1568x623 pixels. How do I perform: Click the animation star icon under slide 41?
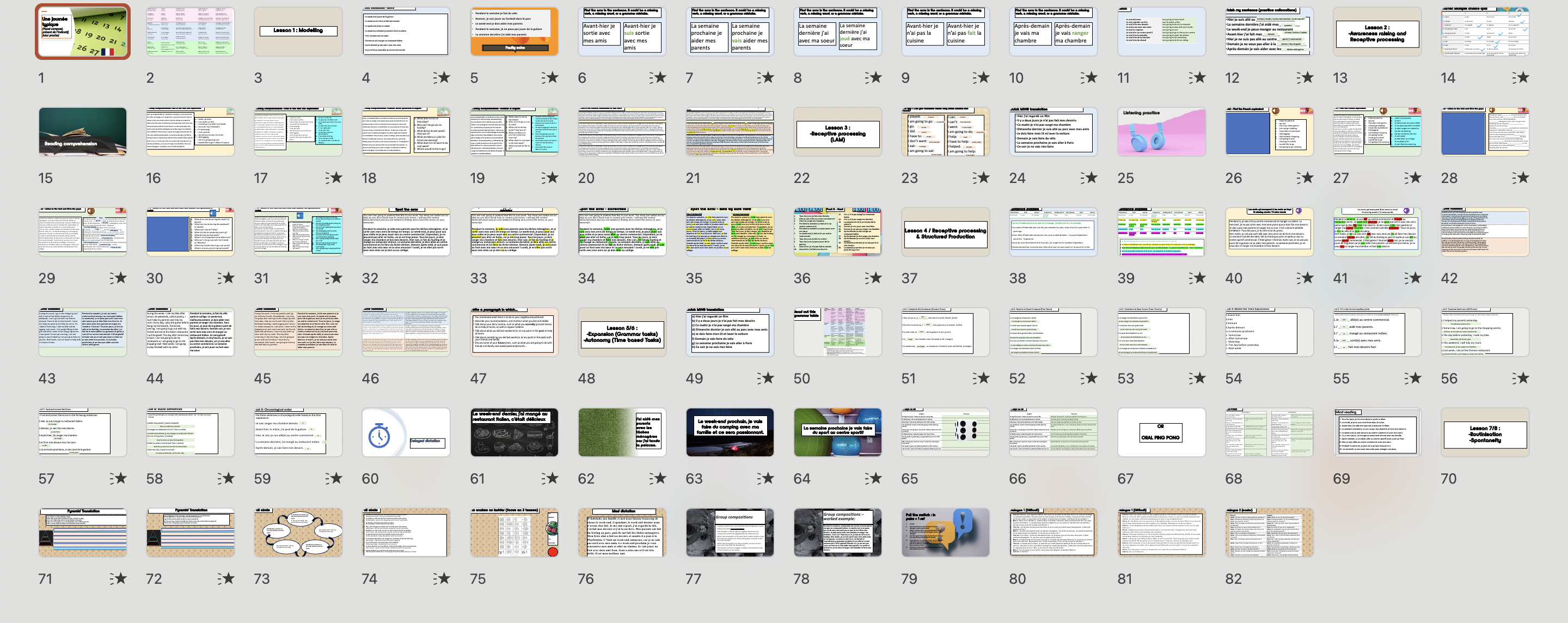(x=1412, y=278)
